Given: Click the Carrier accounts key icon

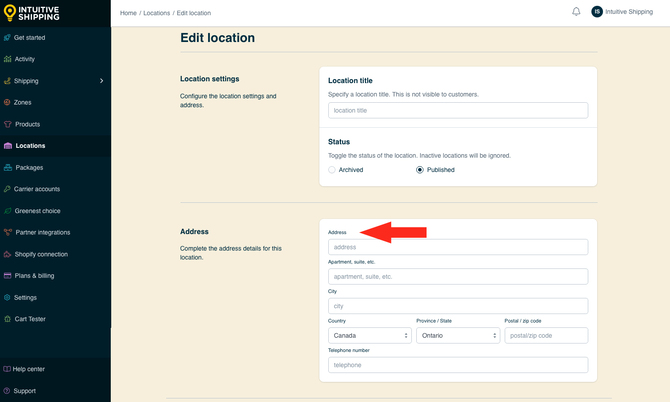Looking at the screenshot, I should coord(7,189).
